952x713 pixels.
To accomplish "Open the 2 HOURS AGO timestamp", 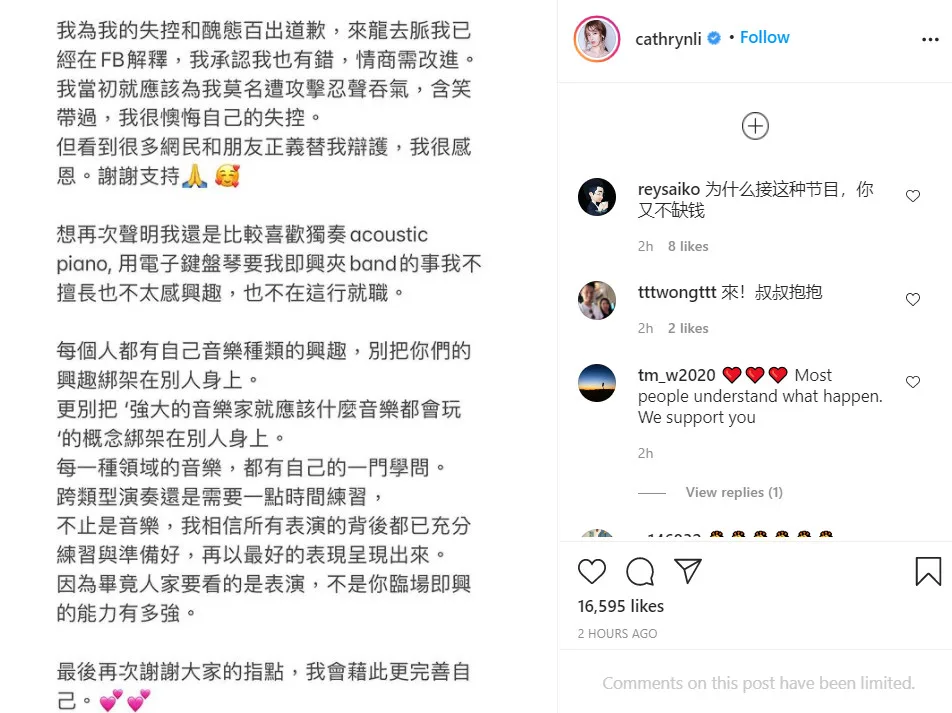I will click(x=617, y=633).
